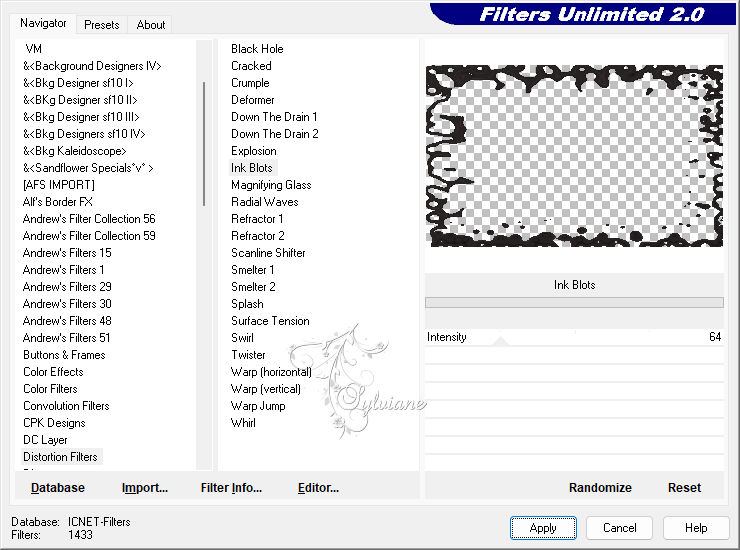Reset the filter settings
This screenshot has width=740, height=550.
click(684, 488)
